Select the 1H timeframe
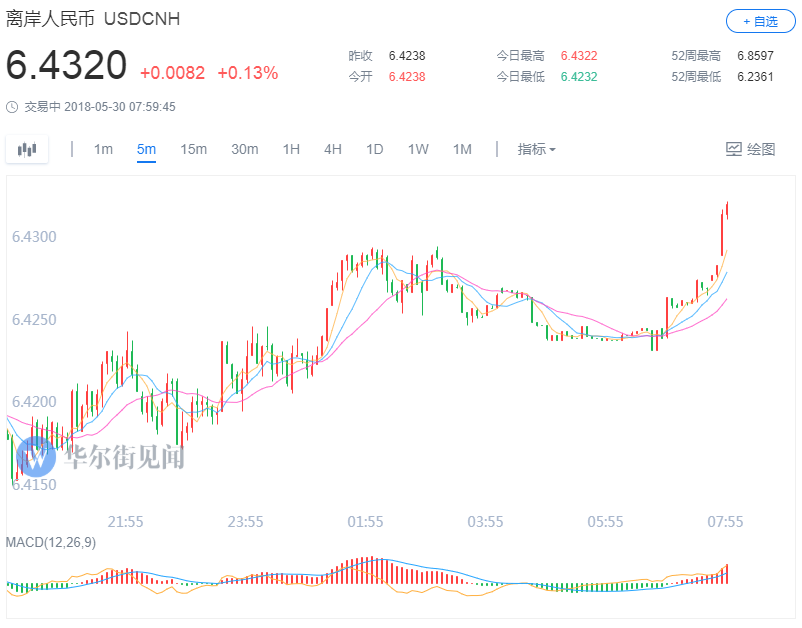 pos(291,149)
